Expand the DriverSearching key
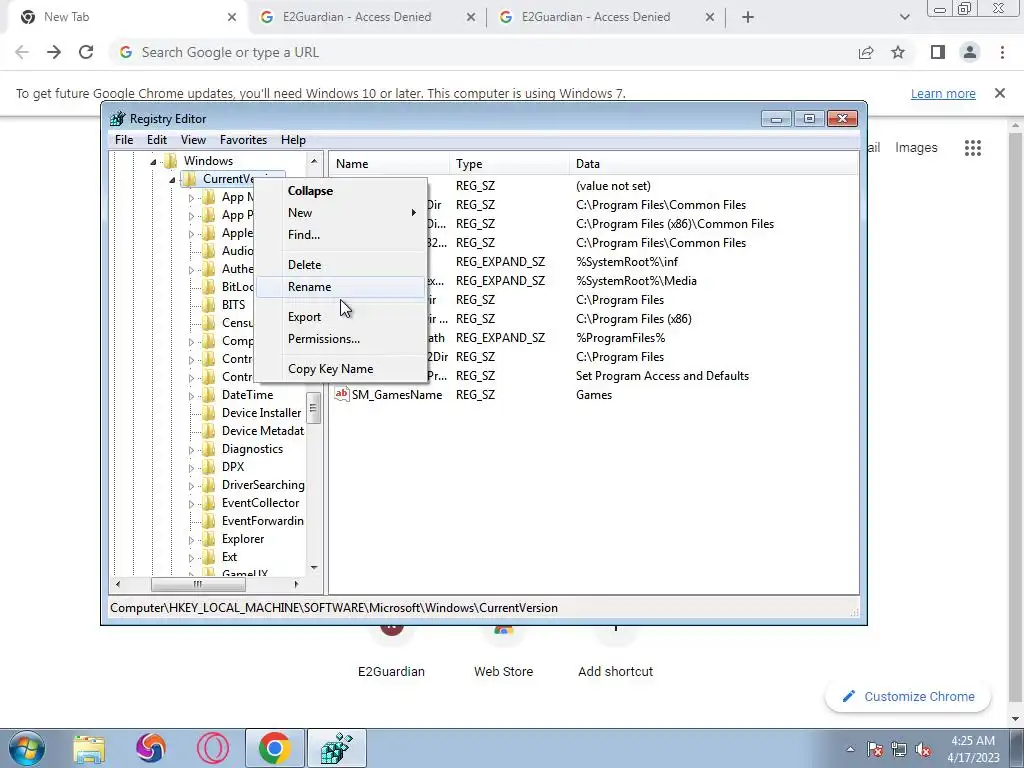This screenshot has width=1024, height=768. (191, 486)
